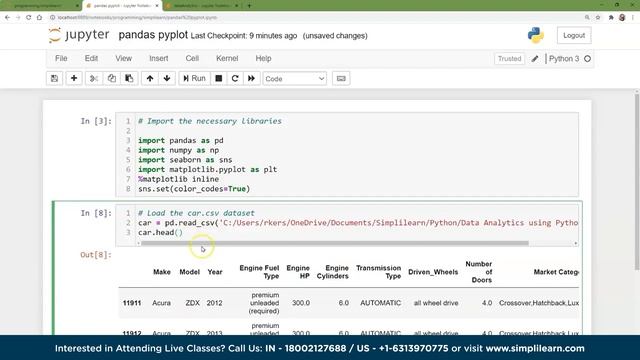Open the View menu
Image resolution: width=640 pixels, height=360 pixels.
(x=123, y=58)
